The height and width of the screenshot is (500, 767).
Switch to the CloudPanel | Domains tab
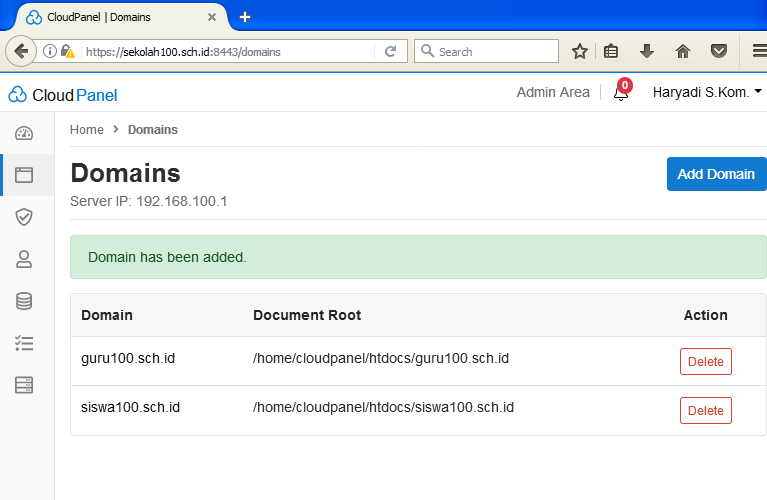[x=112, y=17]
